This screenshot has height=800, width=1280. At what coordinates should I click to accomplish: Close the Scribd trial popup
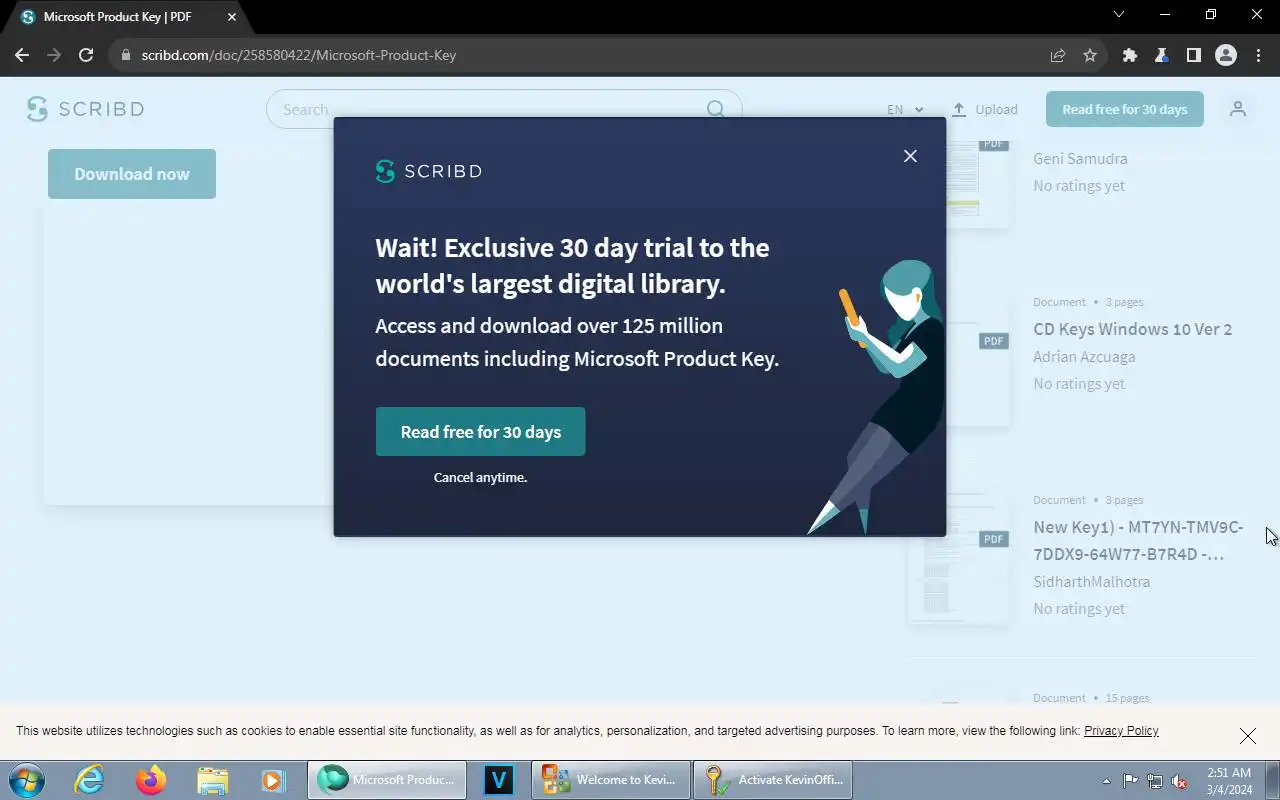click(x=910, y=156)
